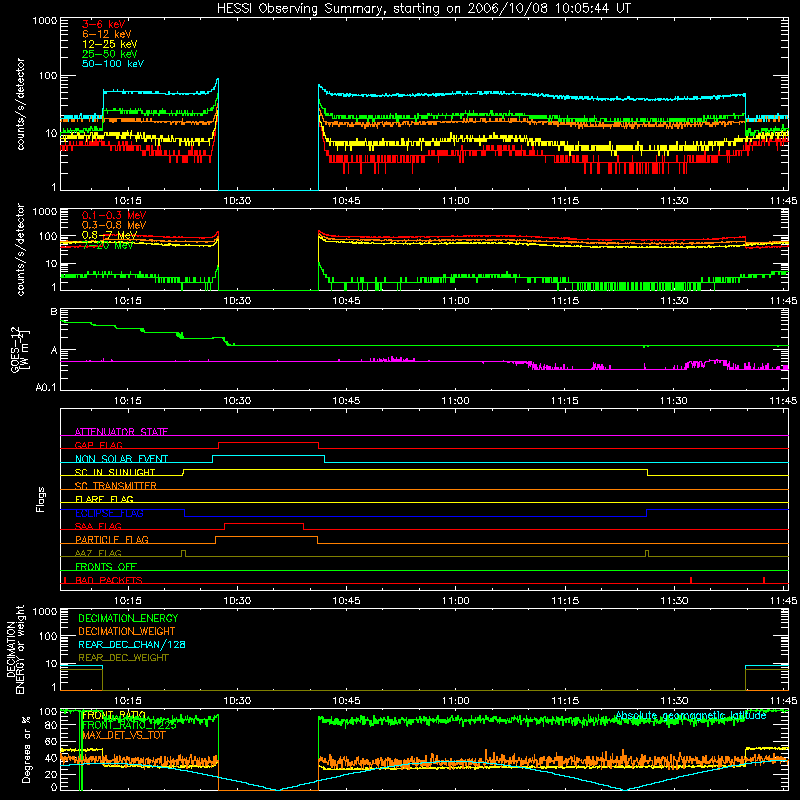Click the GOES-12 axis label

click(x=20, y=350)
